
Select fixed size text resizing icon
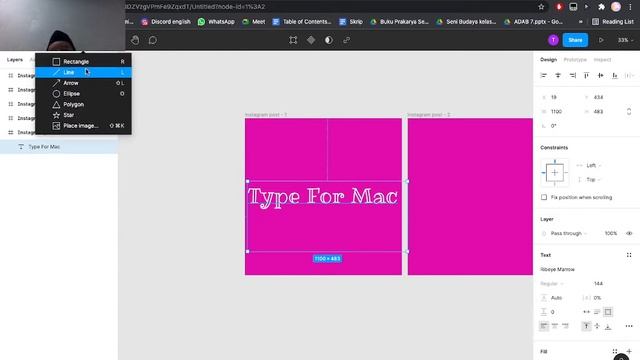click(608, 312)
